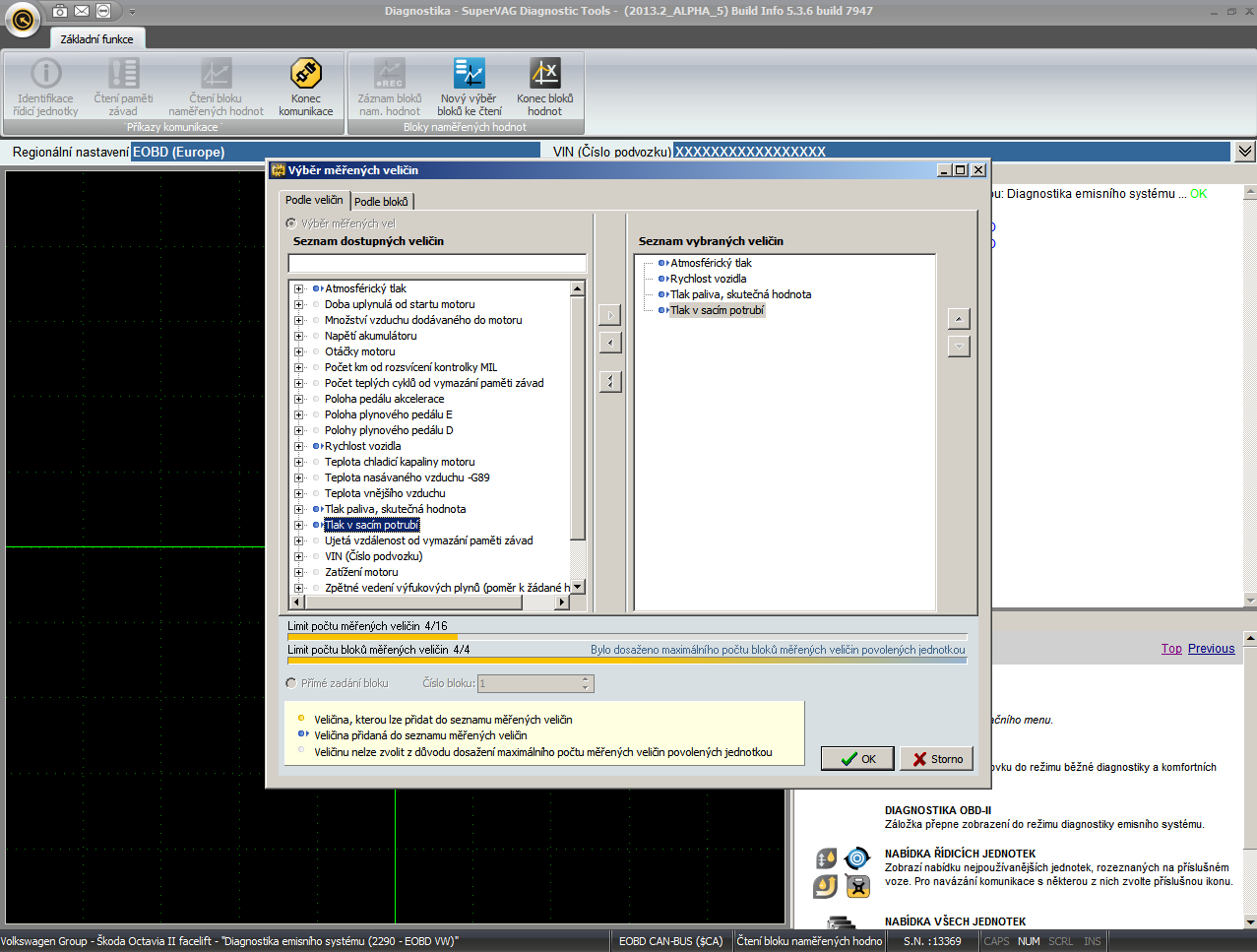This screenshot has width=1257, height=952.
Task: Move selected quantity down with down-arrow button
Action: pyautogui.click(x=959, y=347)
